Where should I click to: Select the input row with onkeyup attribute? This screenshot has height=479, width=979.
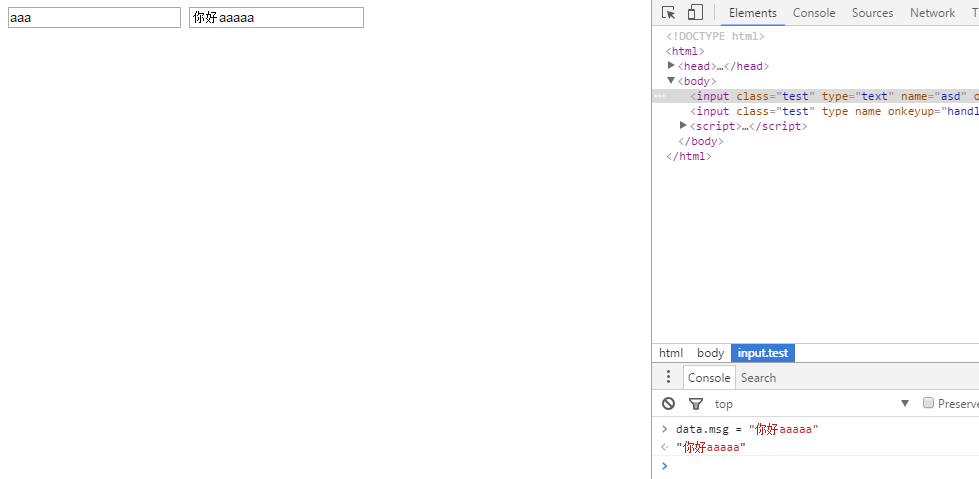[815, 111]
